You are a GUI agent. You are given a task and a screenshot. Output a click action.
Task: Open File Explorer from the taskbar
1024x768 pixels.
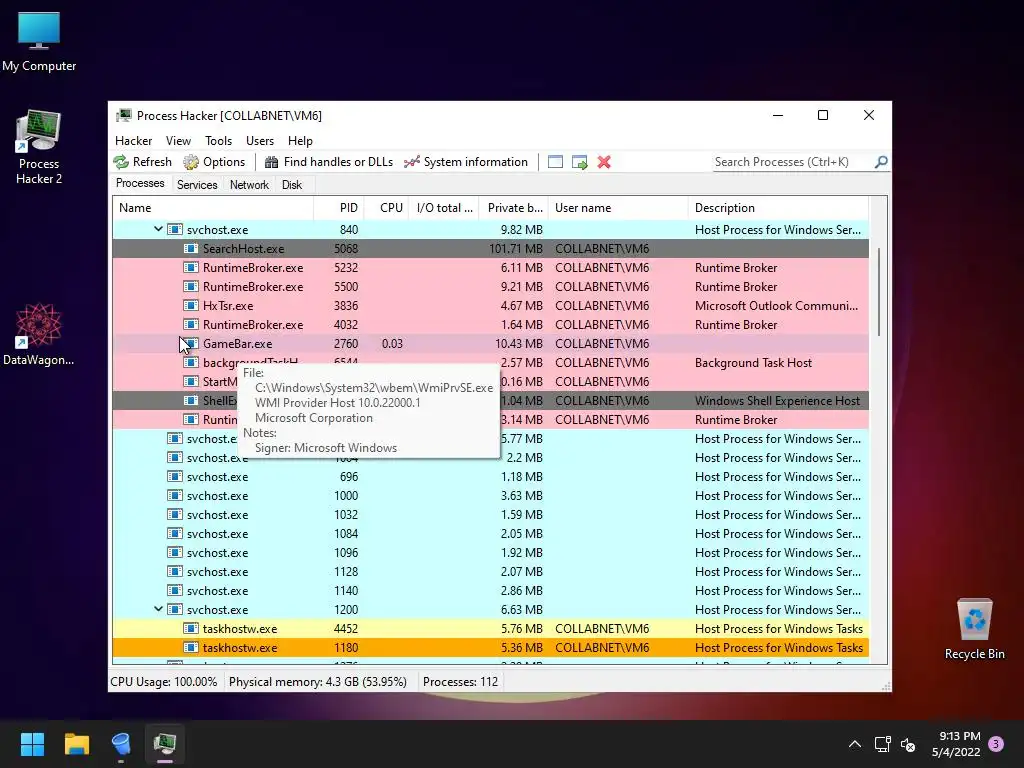[x=76, y=744]
